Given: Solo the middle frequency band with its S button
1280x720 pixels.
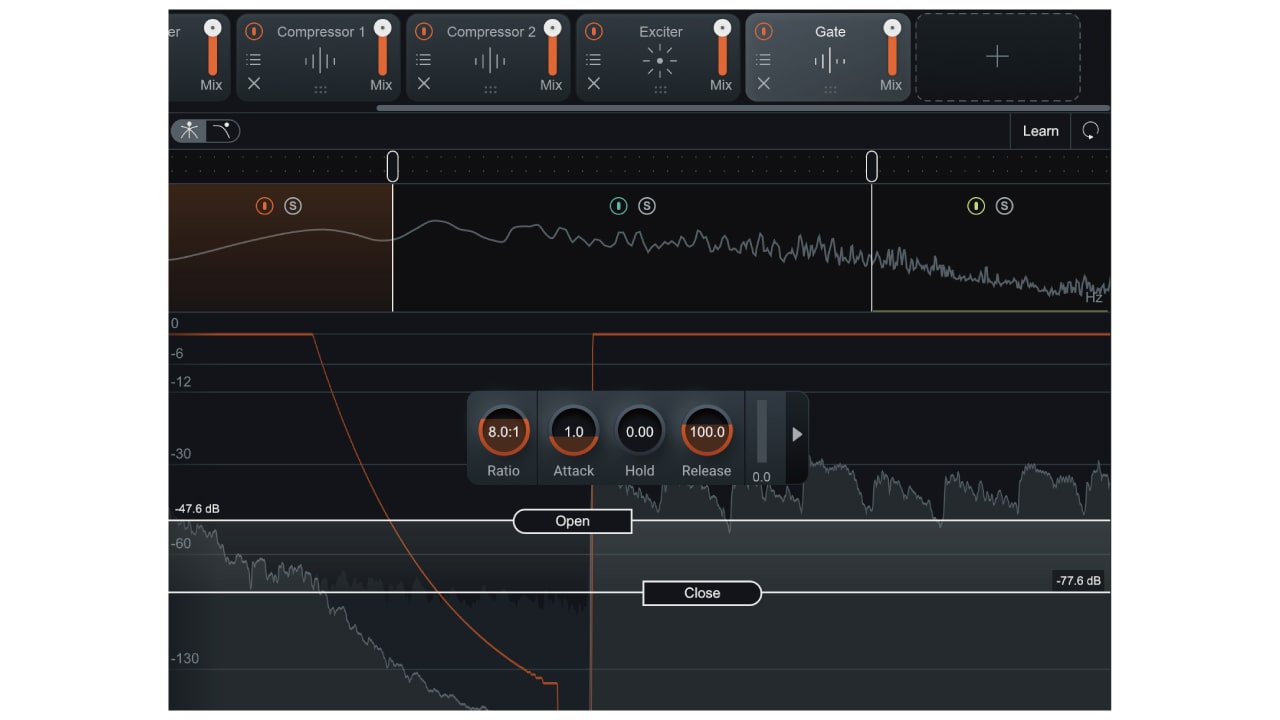Looking at the screenshot, I should pos(646,206).
